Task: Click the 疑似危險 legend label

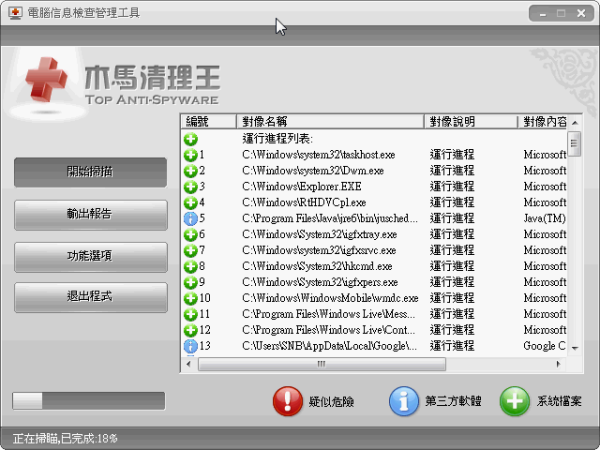Action: (x=331, y=401)
